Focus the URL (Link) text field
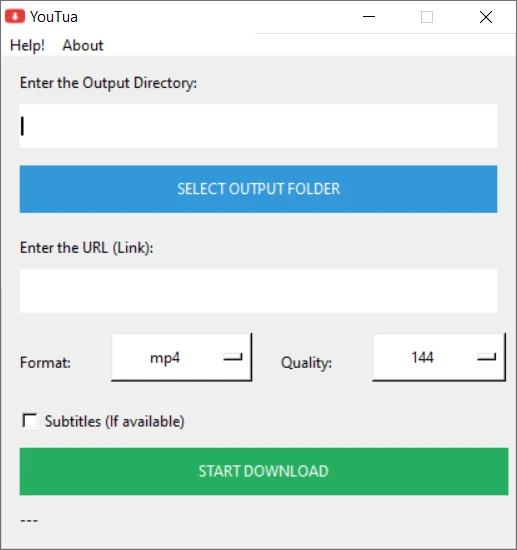The image size is (517, 550). (x=258, y=291)
